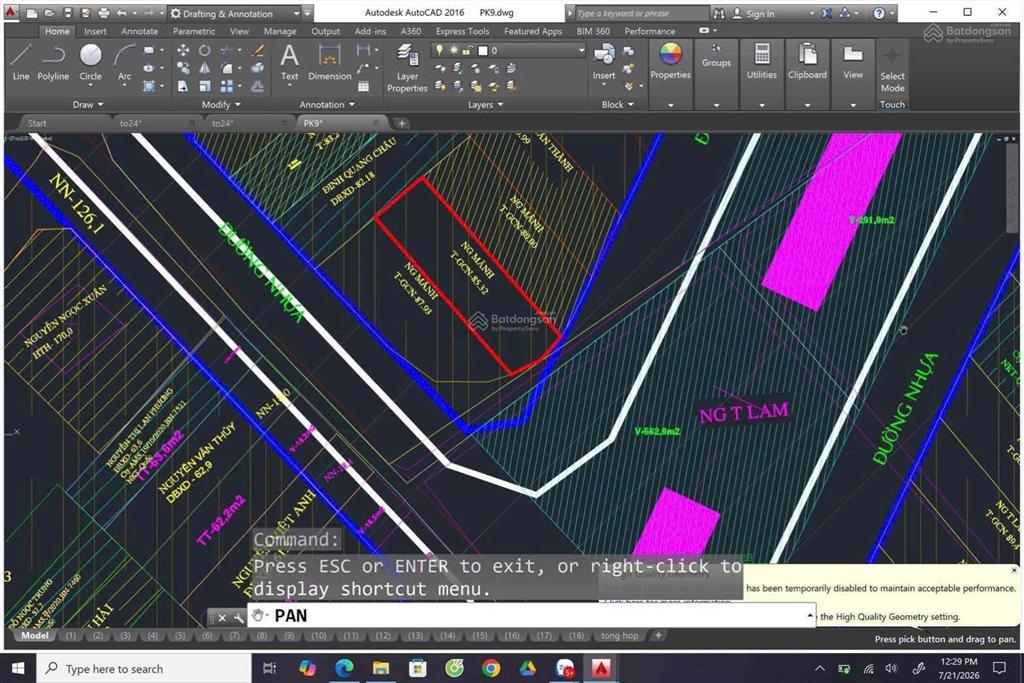Open the Parametric ribbon tab
This screenshot has height=683, width=1024.
click(x=193, y=31)
